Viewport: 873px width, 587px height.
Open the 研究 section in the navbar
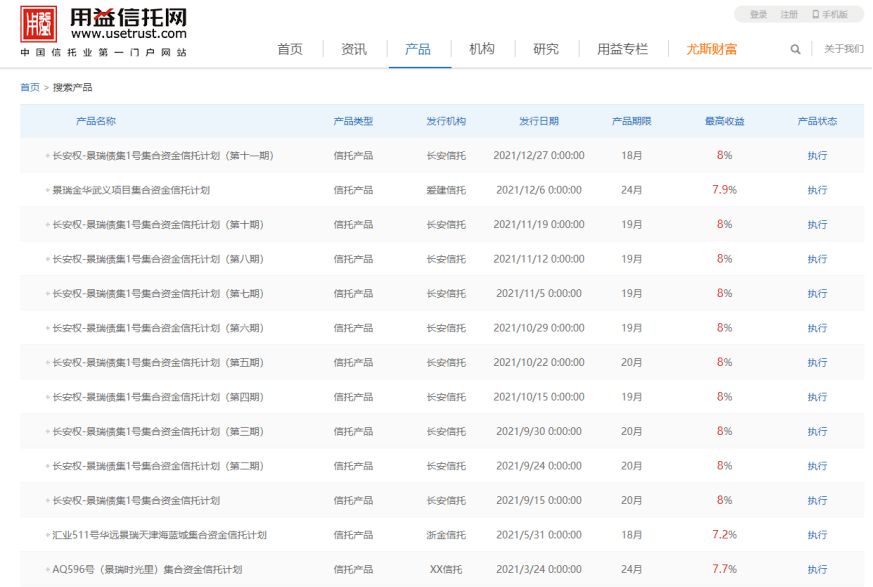pyautogui.click(x=546, y=48)
